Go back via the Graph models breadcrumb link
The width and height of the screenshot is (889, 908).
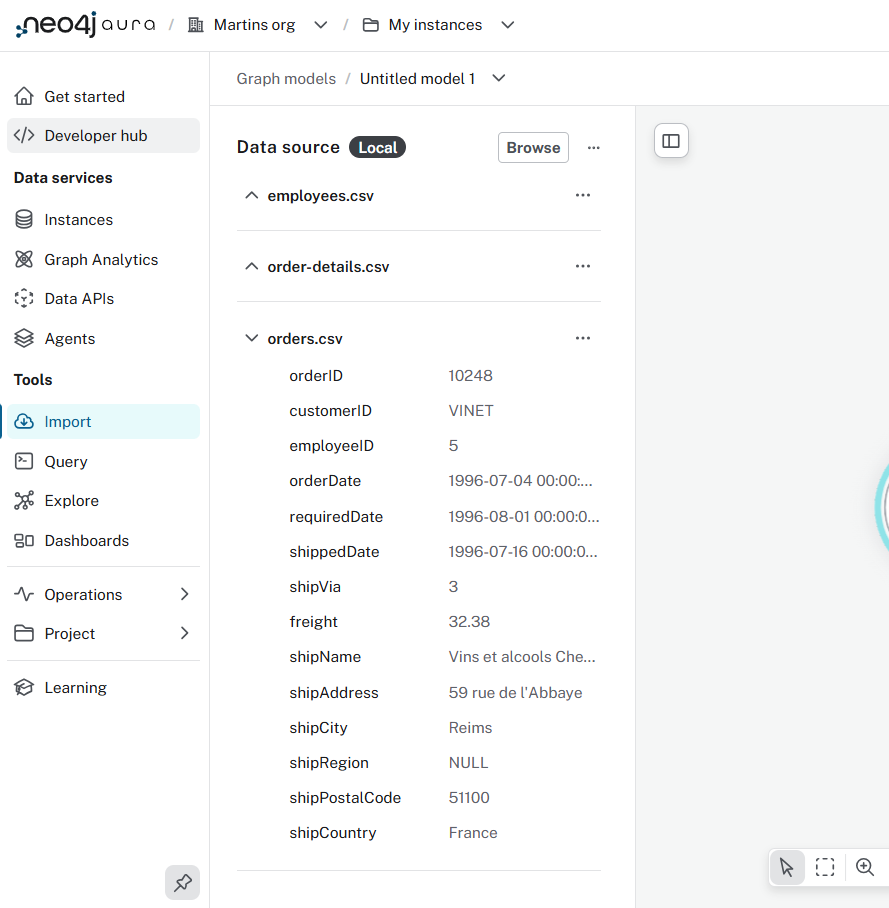[286, 78]
